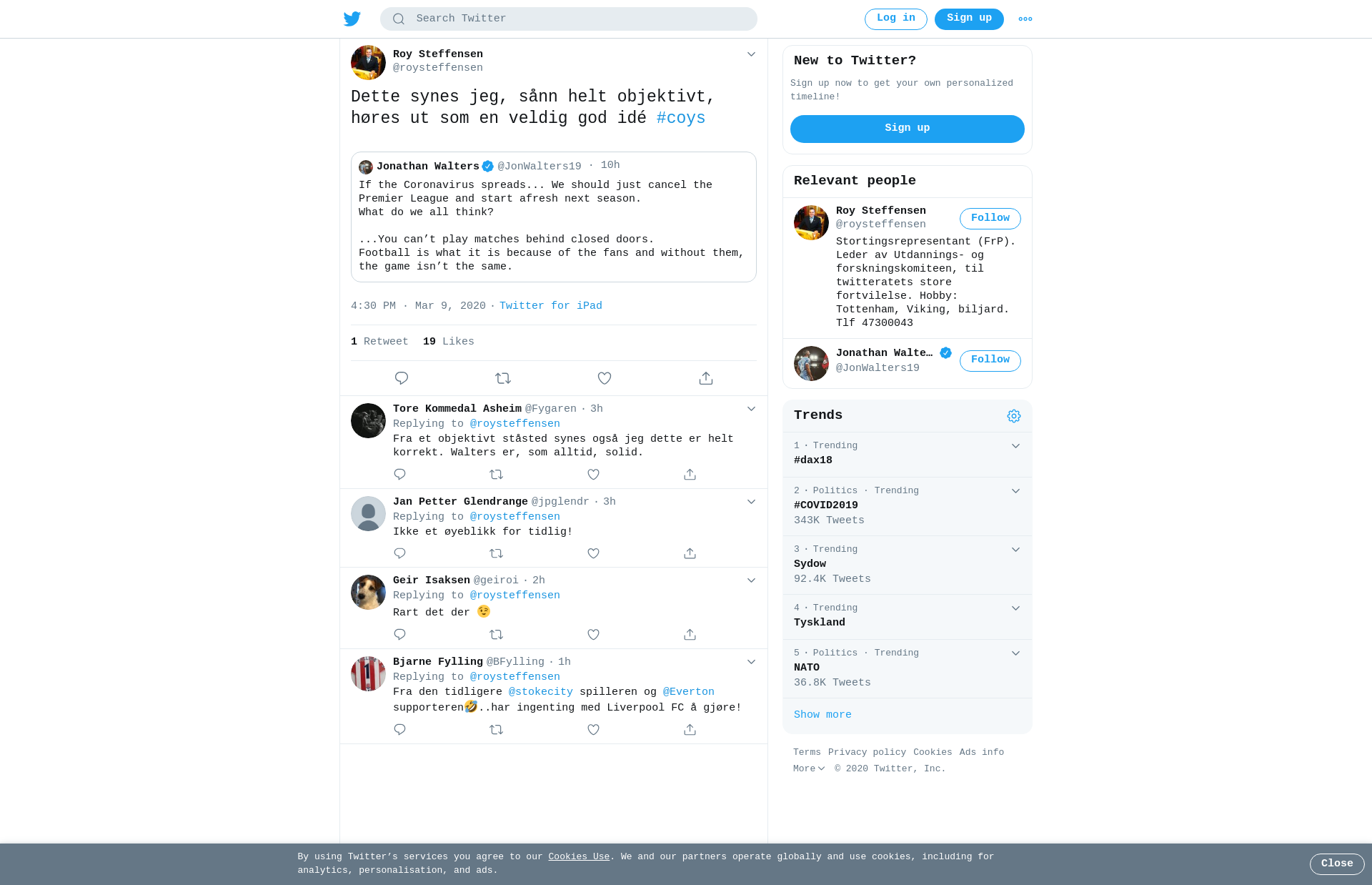
Task: Reply to Geir Isaksen's comment
Action: tap(399, 635)
